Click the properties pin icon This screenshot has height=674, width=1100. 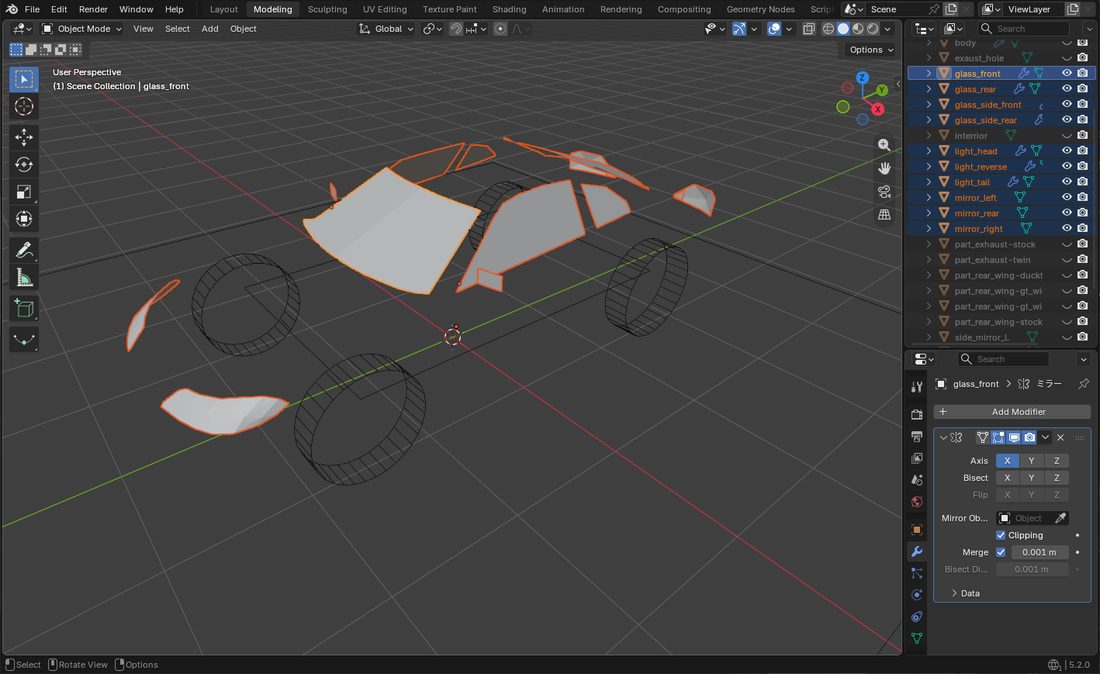[x=1083, y=384]
